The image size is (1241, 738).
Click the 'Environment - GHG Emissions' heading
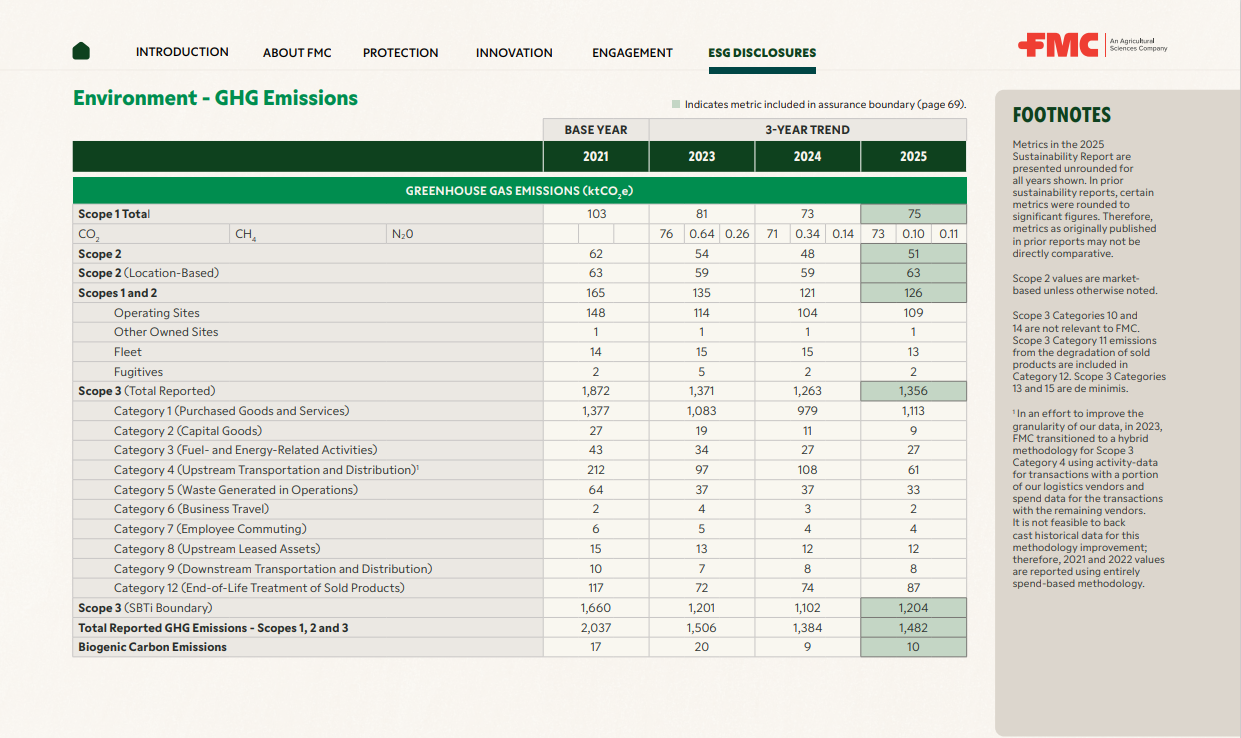coord(215,98)
